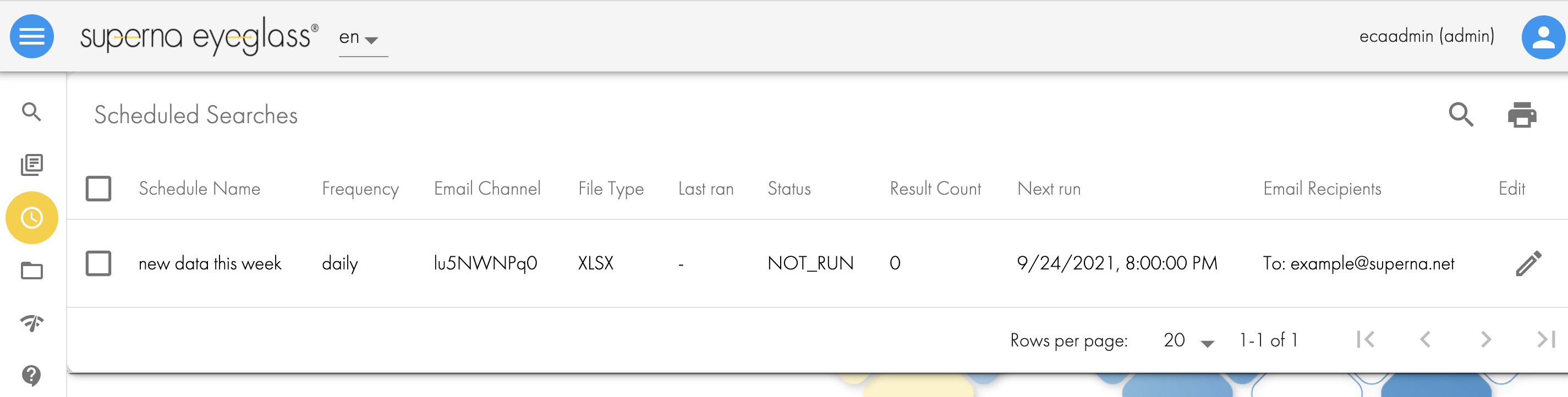Open the table search magnifier icon
This screenshot has height=397, width=1568.
pos(1461,114)
